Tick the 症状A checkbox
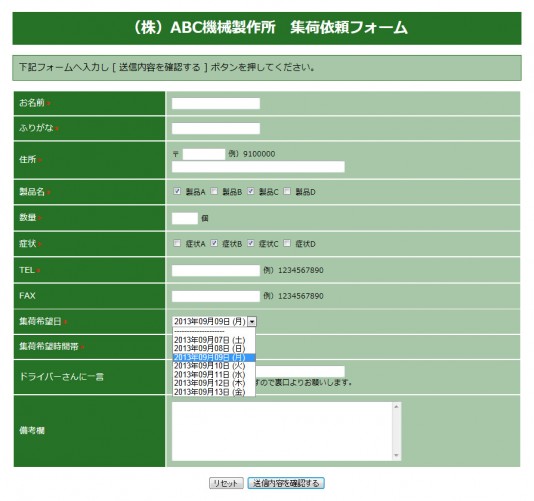534x501 pixels. [177, 243]
